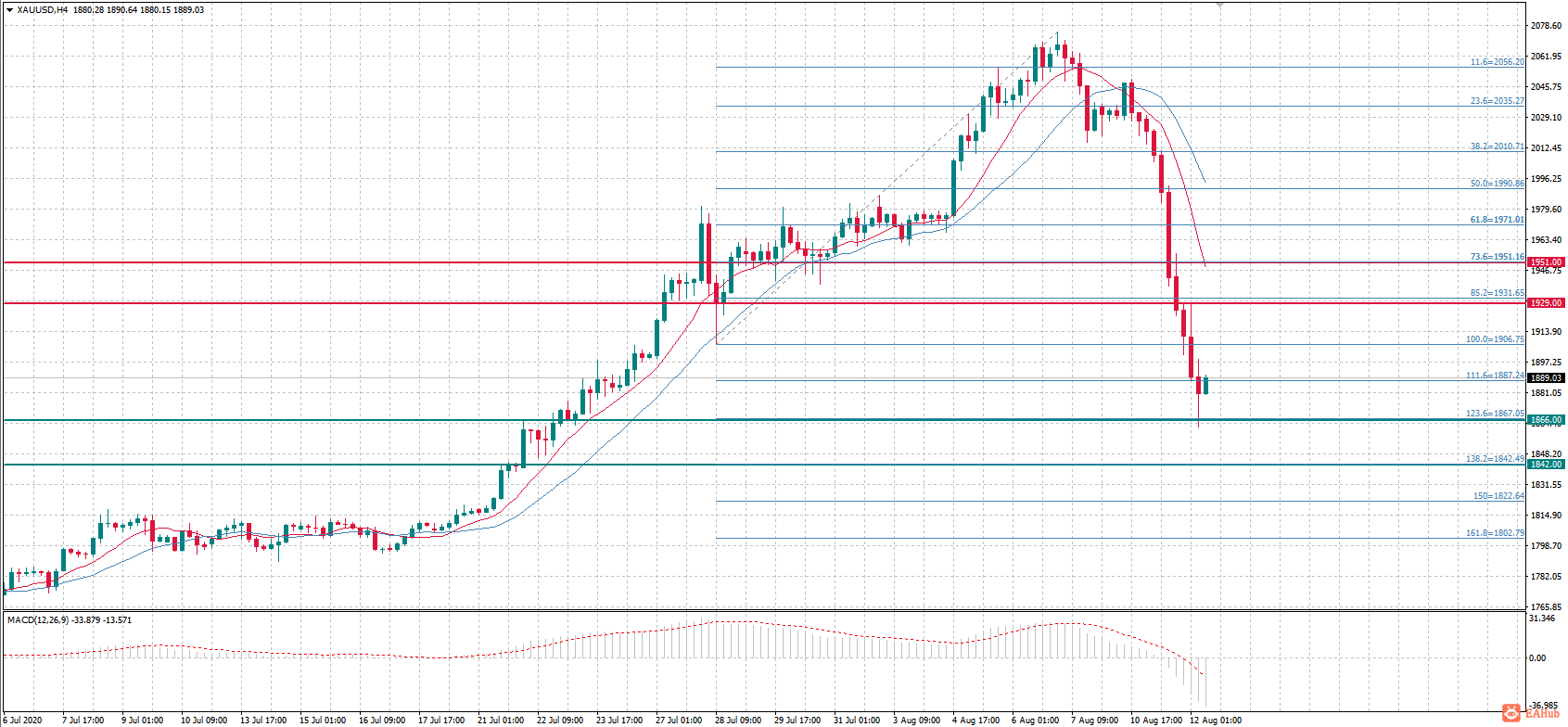Click the Fibonacci 23.6=2035.27 level label
1568x727 pixels.
(x=1497, y=101)
